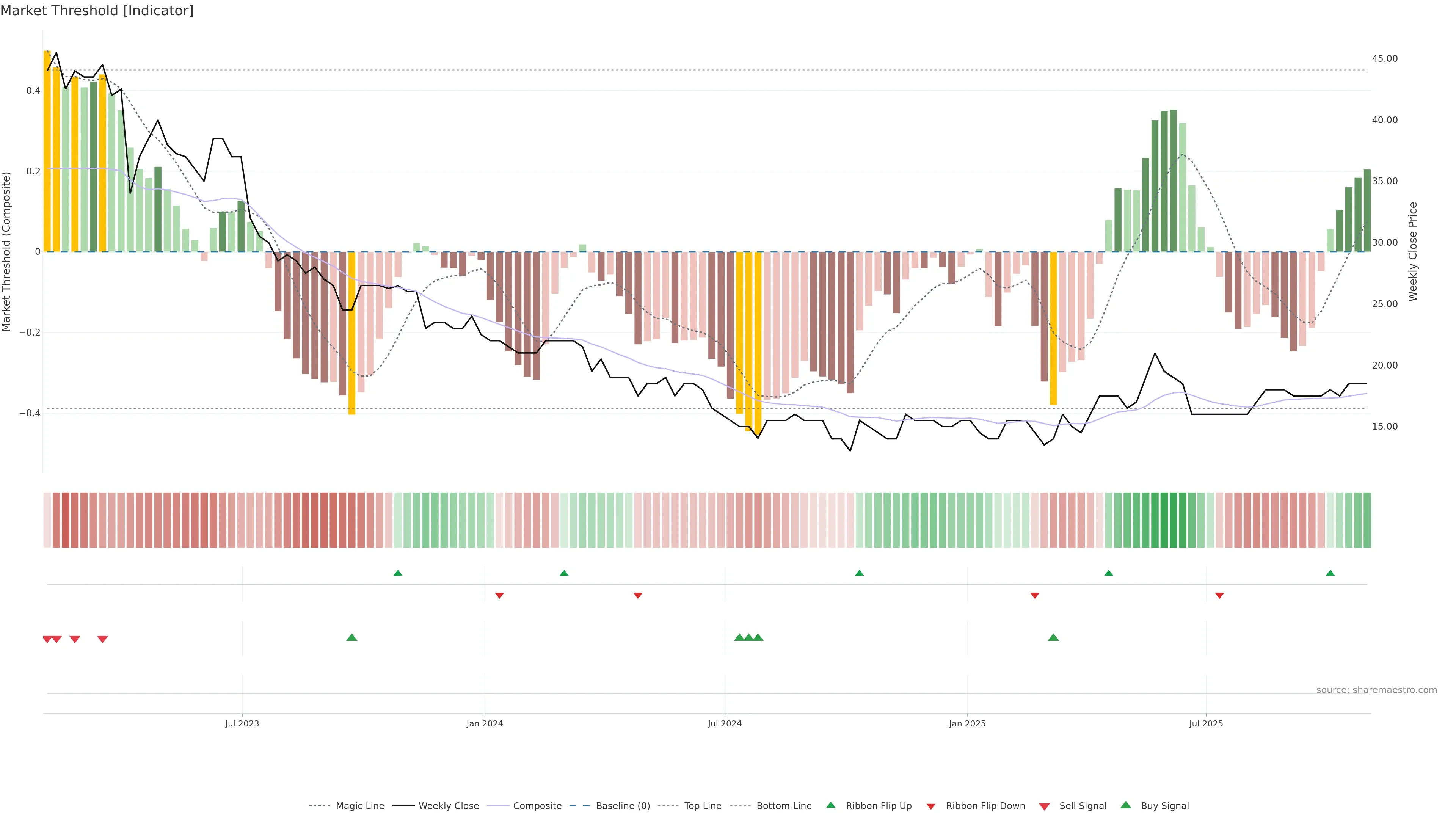Click the Weekly Close Price axis title
This screenshot has height=819, width=1456.
[x=1413, y=251]
